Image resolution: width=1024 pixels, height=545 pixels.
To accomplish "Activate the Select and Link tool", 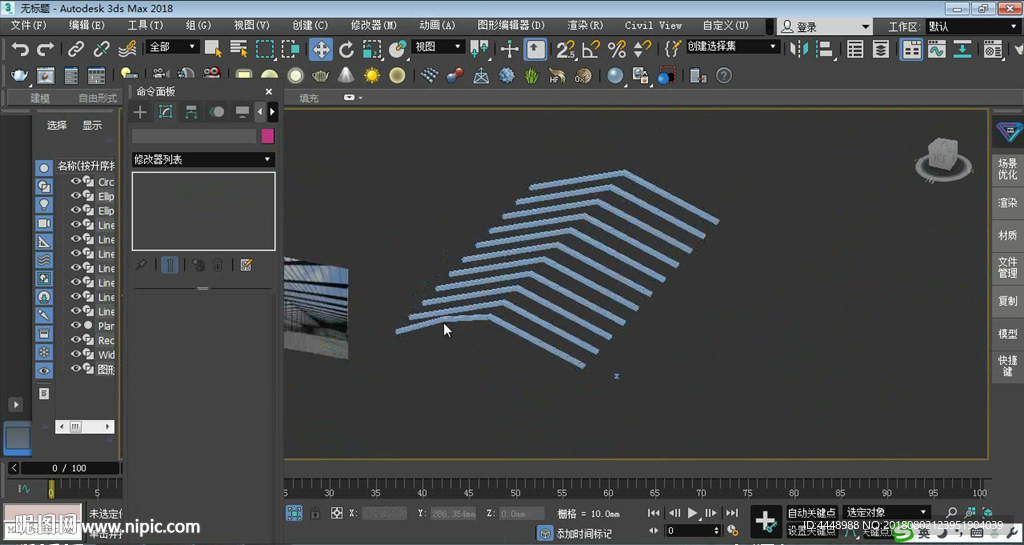I will pyautogui.click(x=76, y=49).
